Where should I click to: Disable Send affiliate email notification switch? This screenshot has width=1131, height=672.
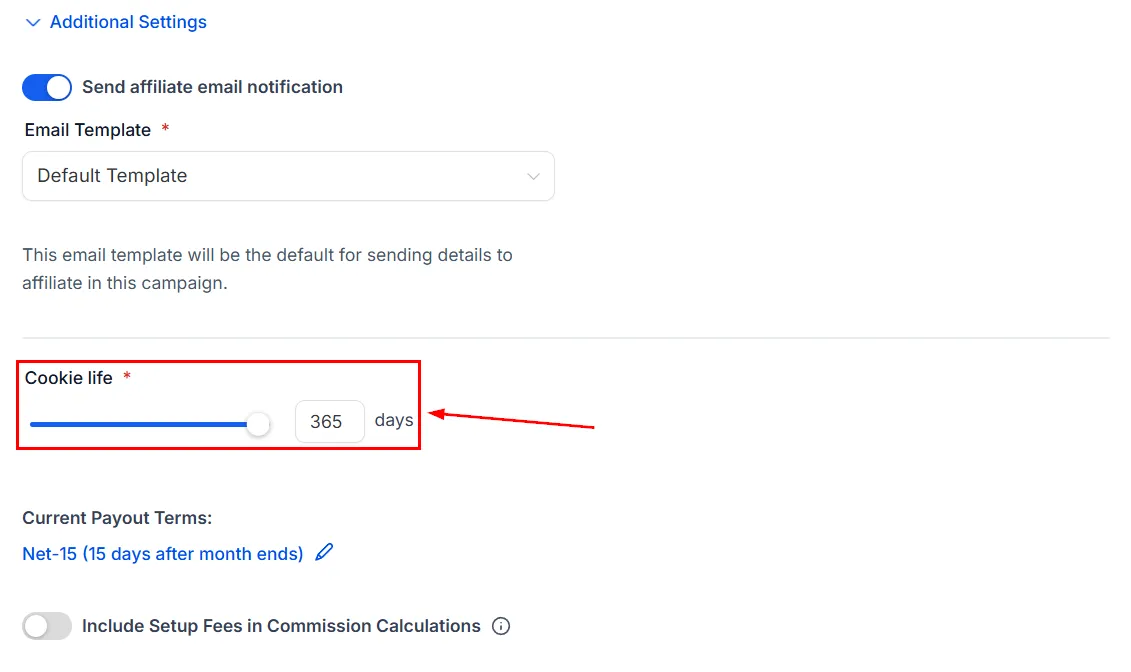pyautogui.click(x=47, y=87)
